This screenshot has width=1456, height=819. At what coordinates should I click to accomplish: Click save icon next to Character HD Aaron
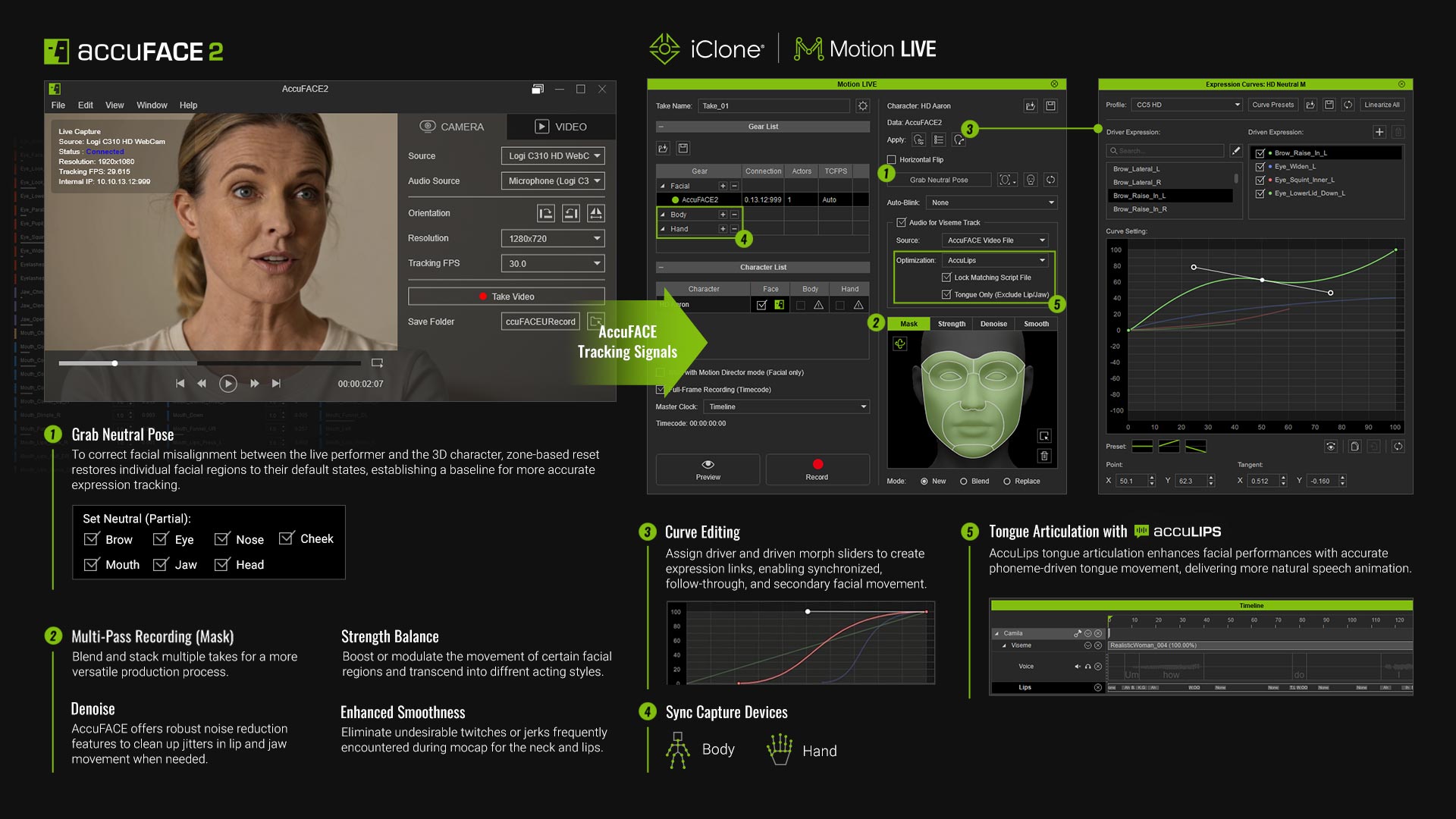1051,106
